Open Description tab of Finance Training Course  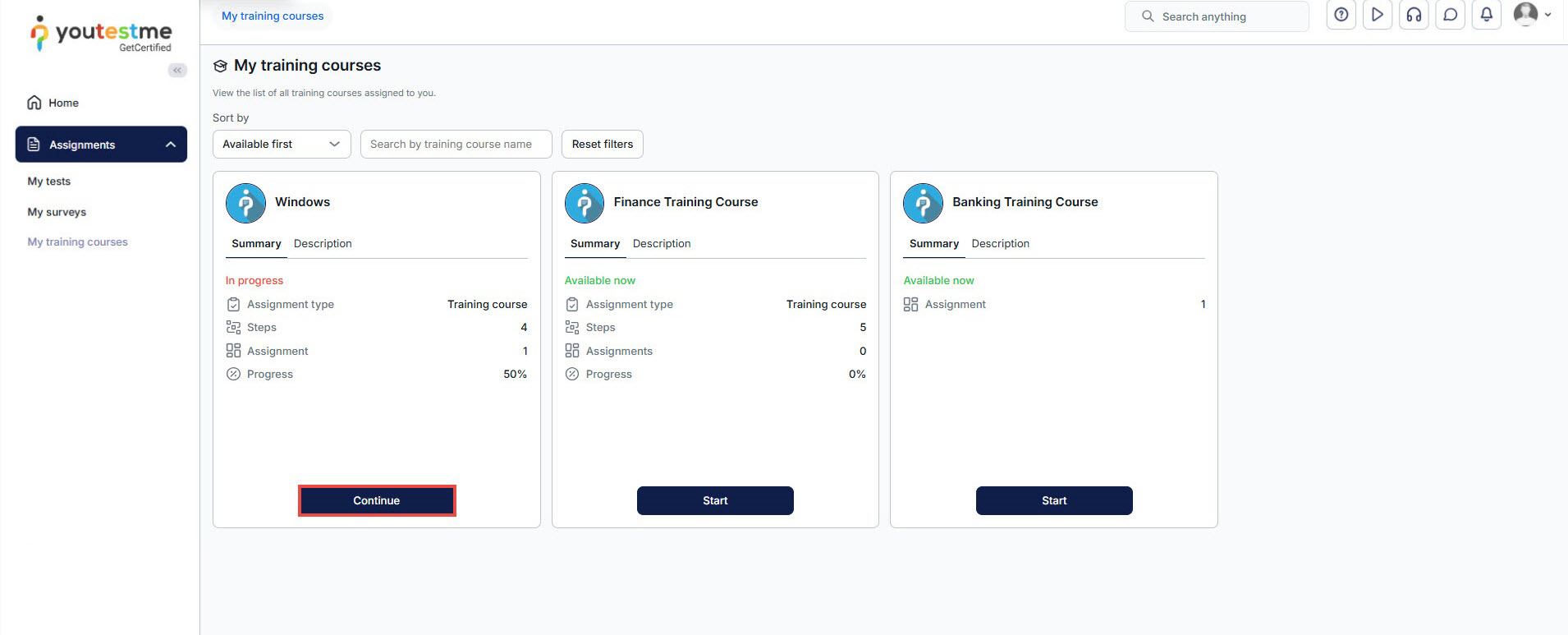(661, 244)
